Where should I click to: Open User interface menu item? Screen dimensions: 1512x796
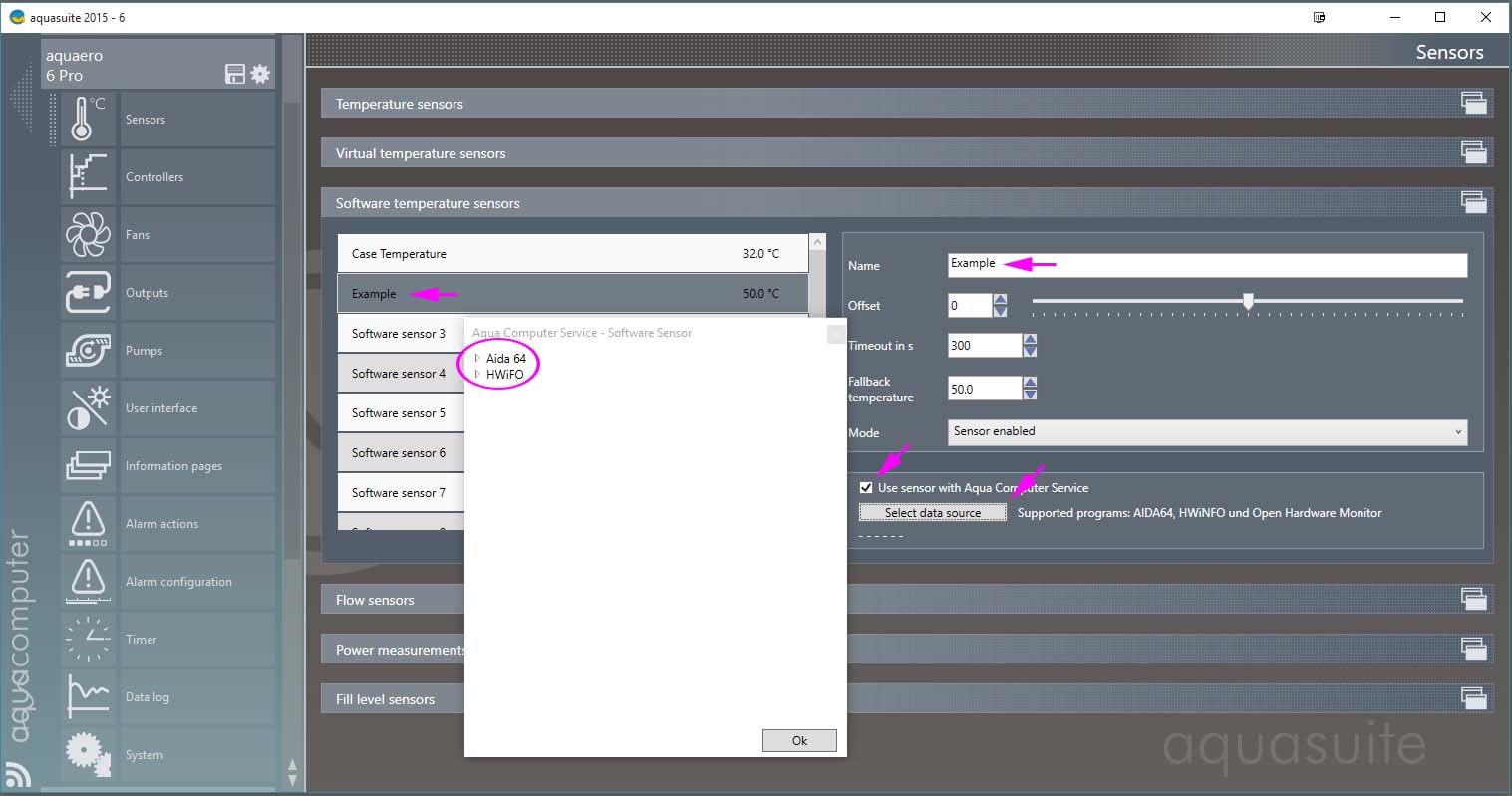click(x=161, y=408)
